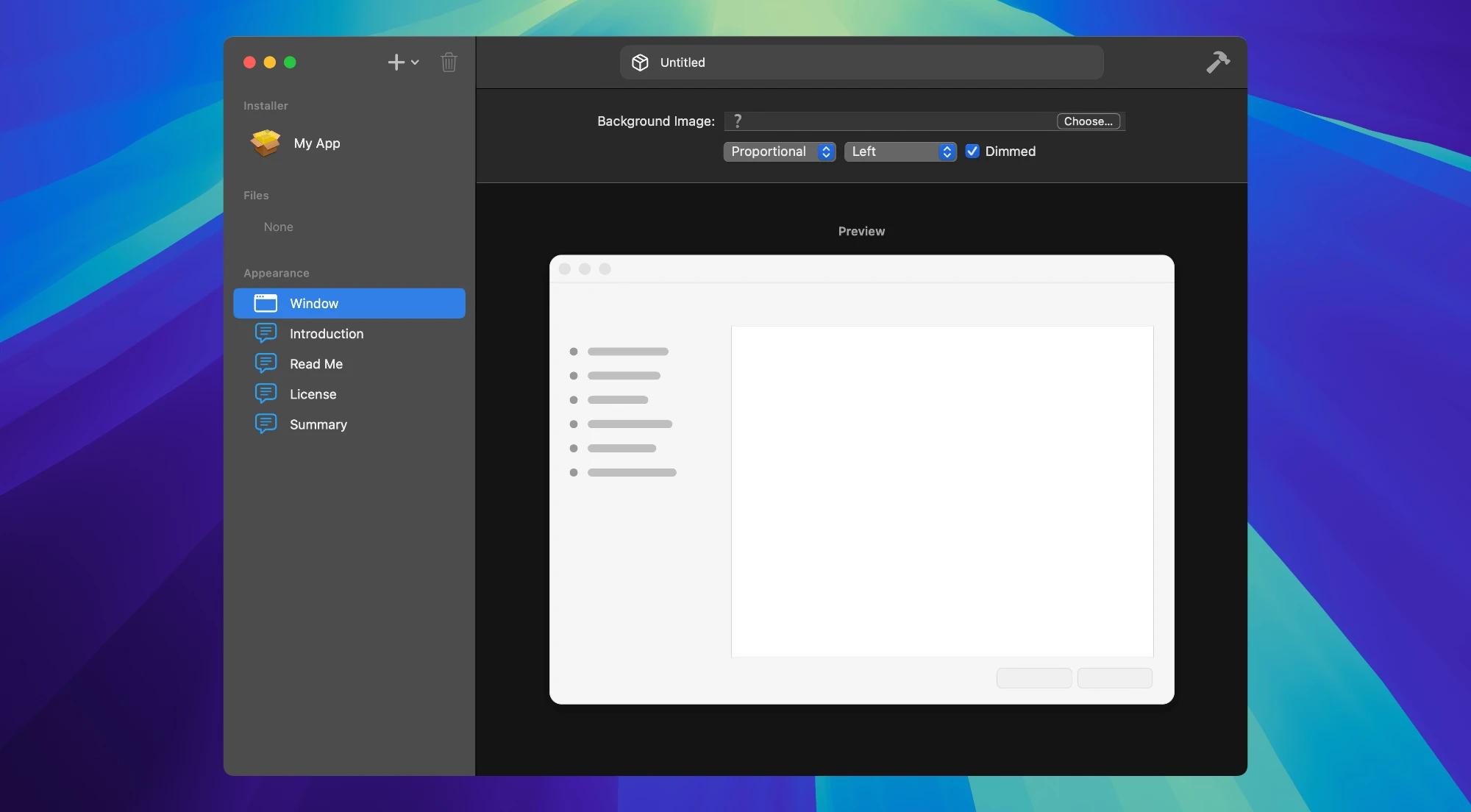Click the plus icon to add a package

(x=396, y=62)
